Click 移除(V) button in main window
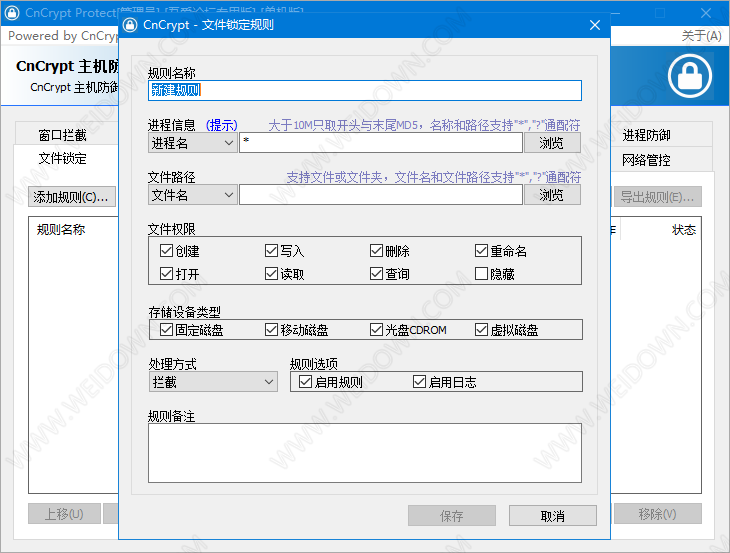Image resolution: width=730 pixels, height=553 pixels. point(657,514)
